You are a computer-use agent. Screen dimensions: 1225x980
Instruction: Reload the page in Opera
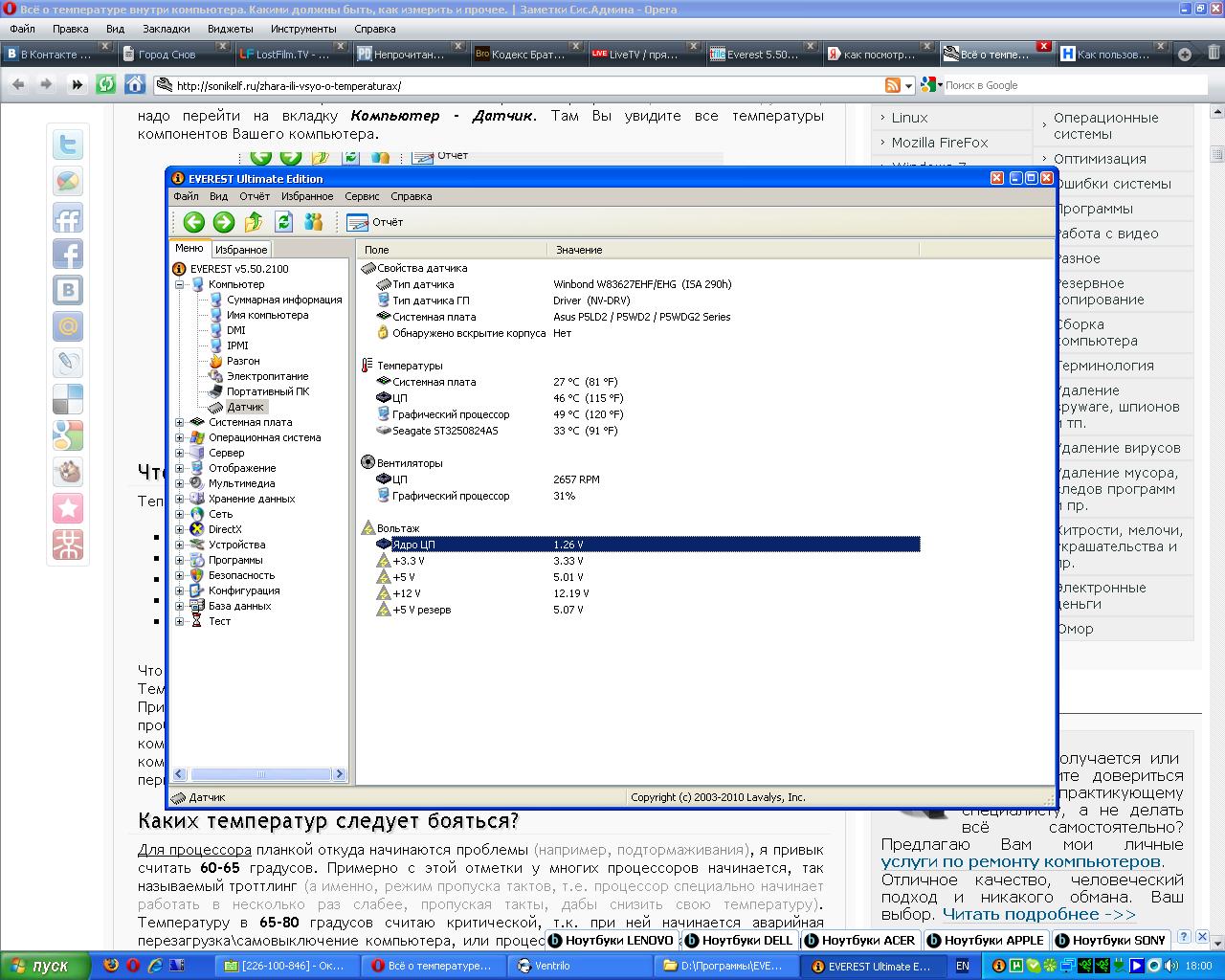coord(105,85)
